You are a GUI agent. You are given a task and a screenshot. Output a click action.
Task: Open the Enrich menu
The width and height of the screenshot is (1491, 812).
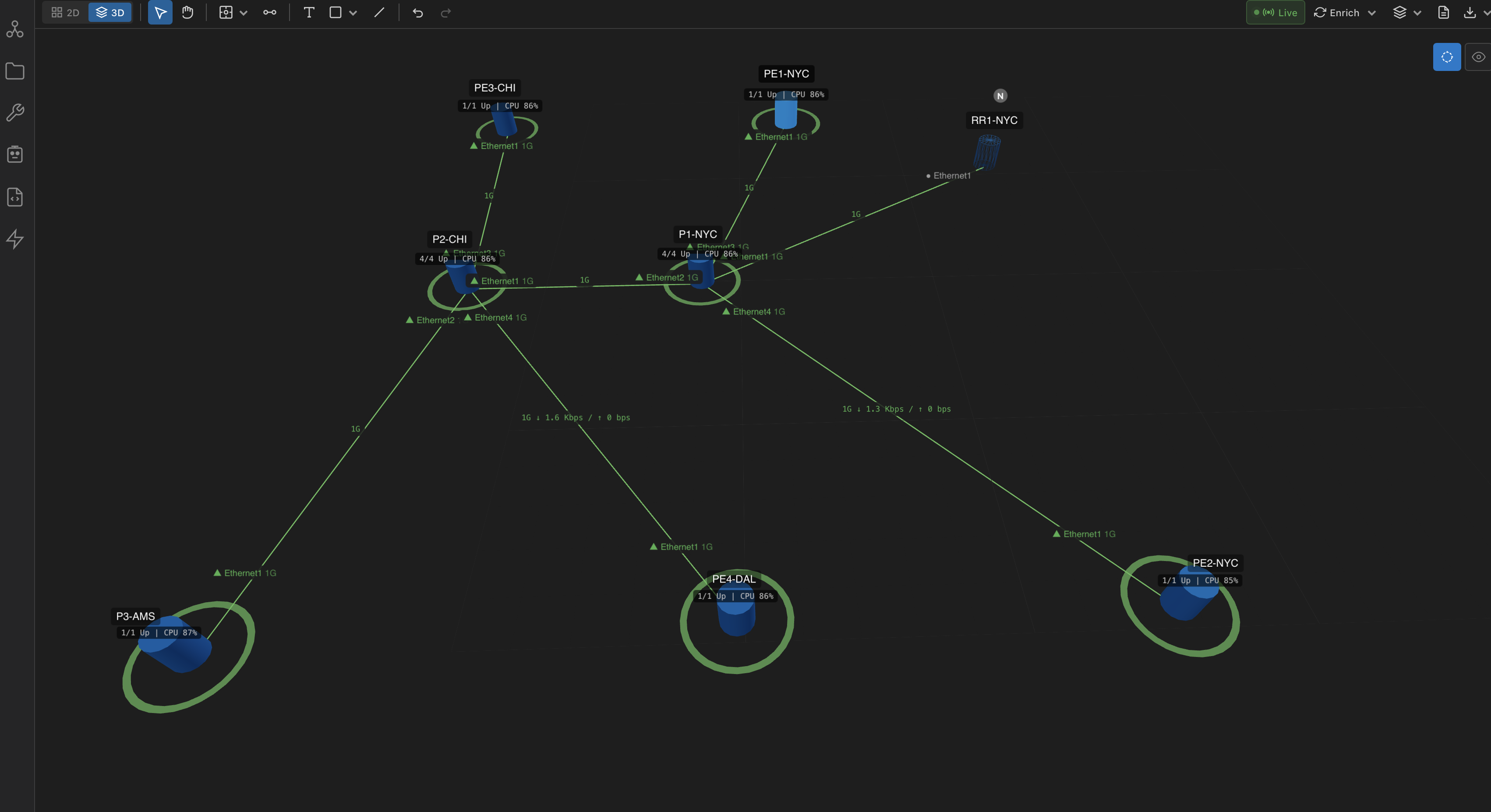point(1342,12)
